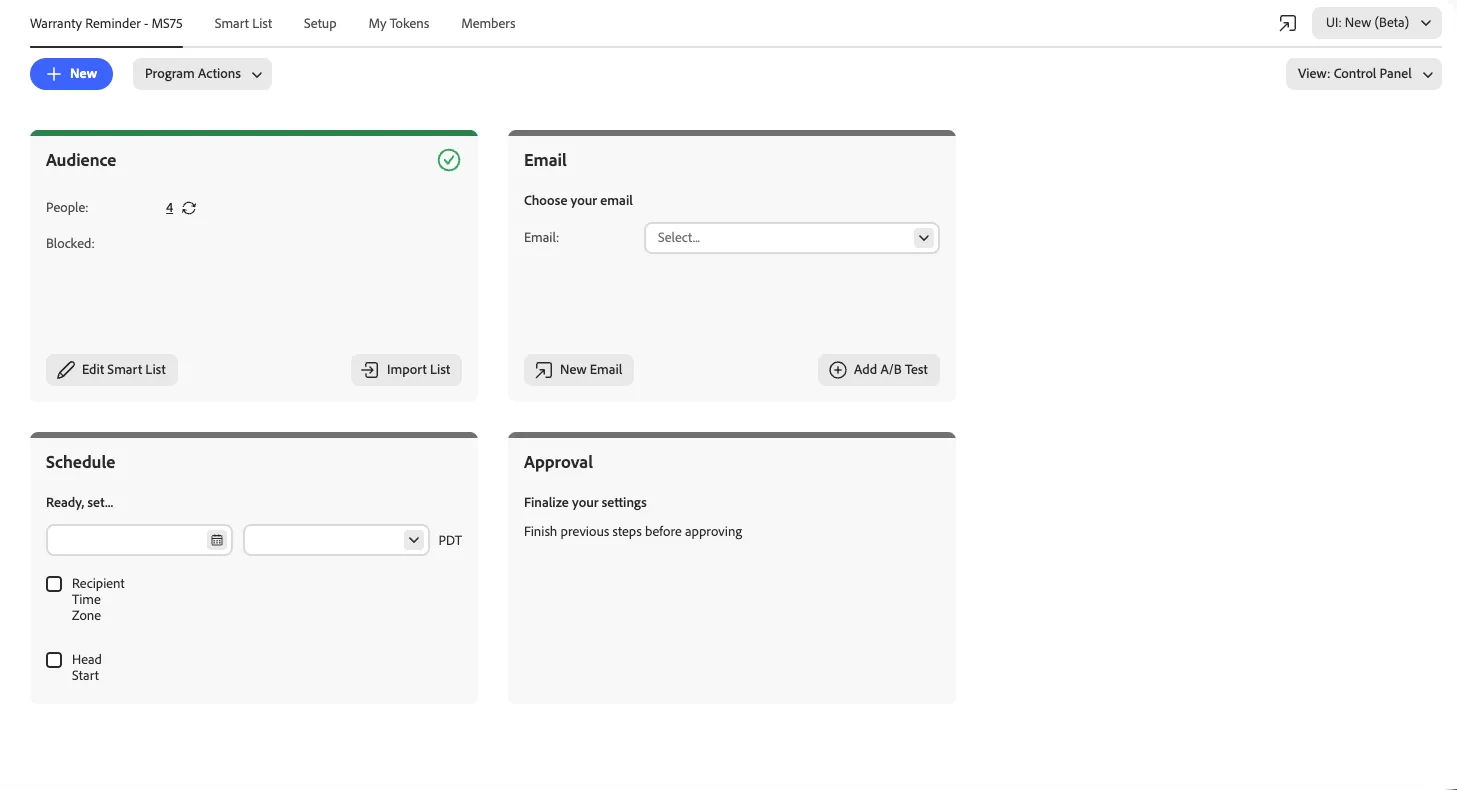The width and height of the screenshot is (1457, 790).
Task: Open the Email Select combo box
Action: tap(792, 238)
